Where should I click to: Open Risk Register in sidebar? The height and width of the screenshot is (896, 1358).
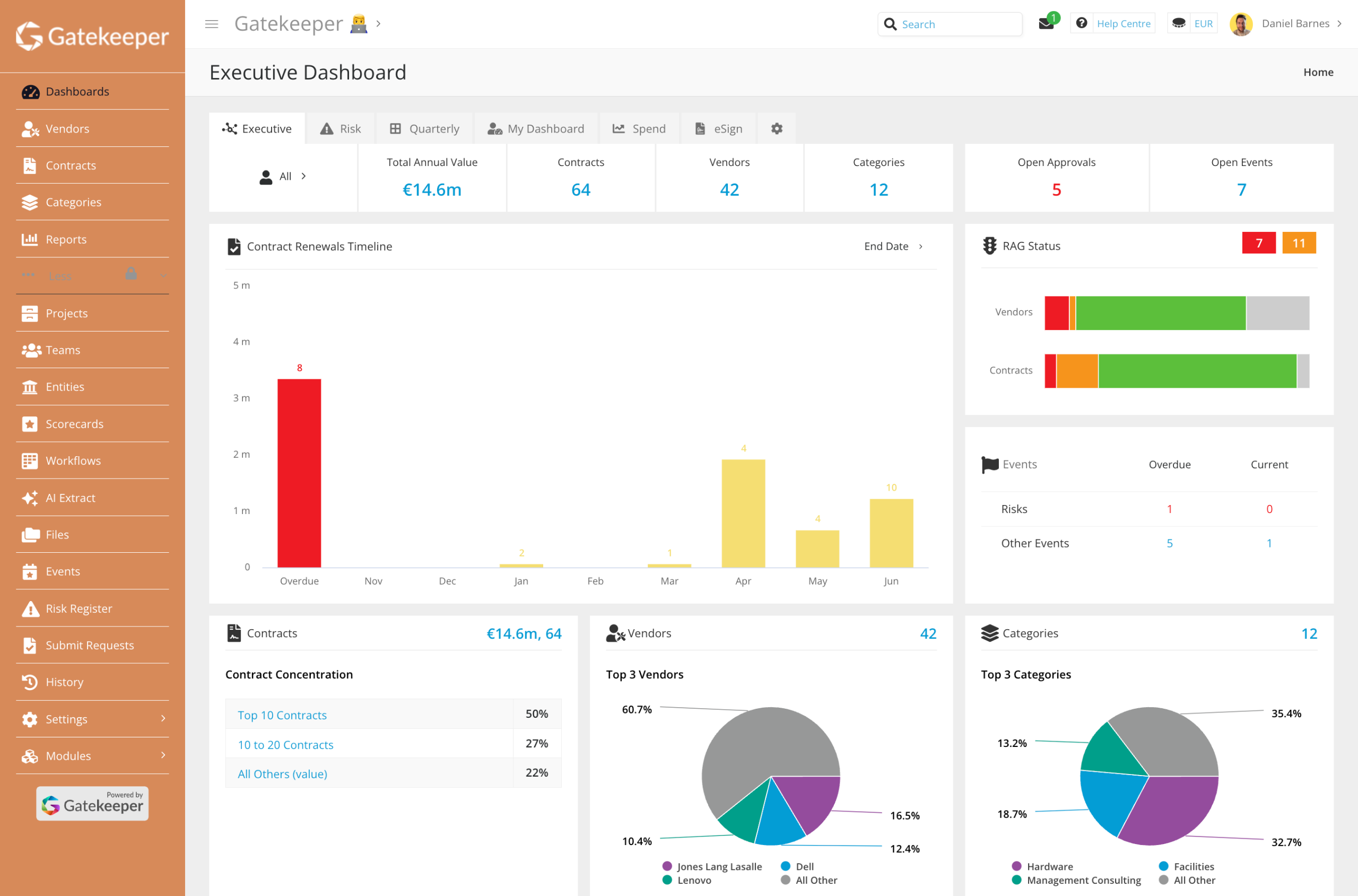click(x=79, y=608)
